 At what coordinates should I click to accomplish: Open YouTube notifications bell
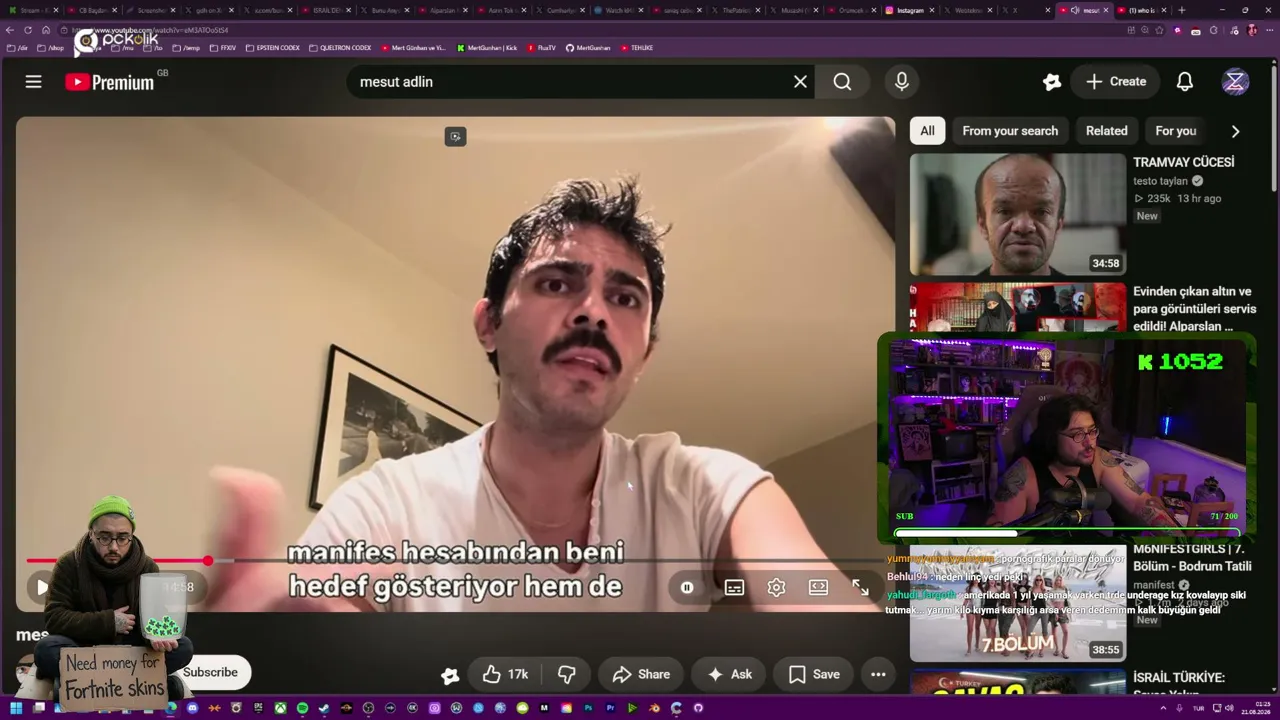(1185, 82)
